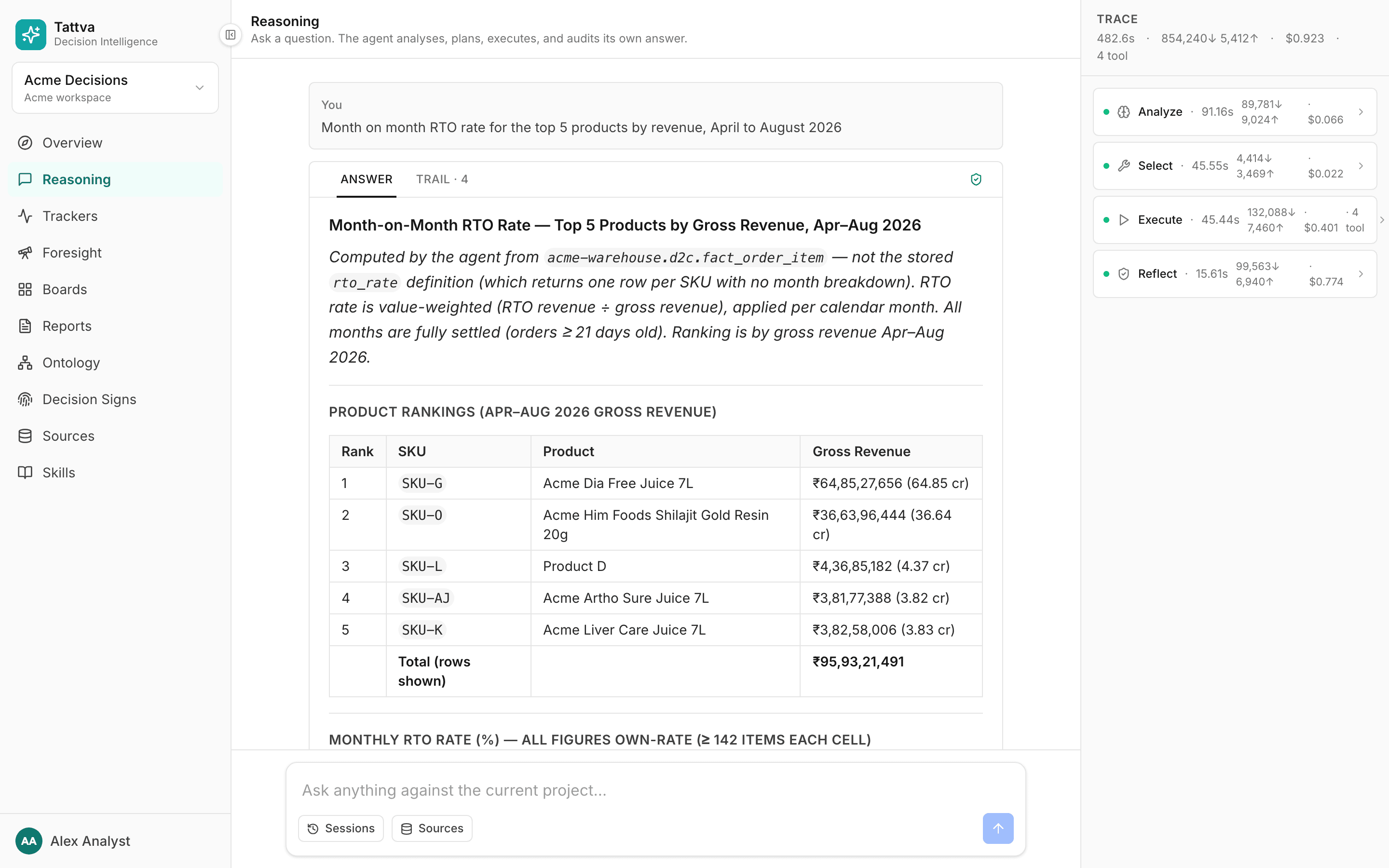Click the Sources button below the prompt

click(432, 828)
